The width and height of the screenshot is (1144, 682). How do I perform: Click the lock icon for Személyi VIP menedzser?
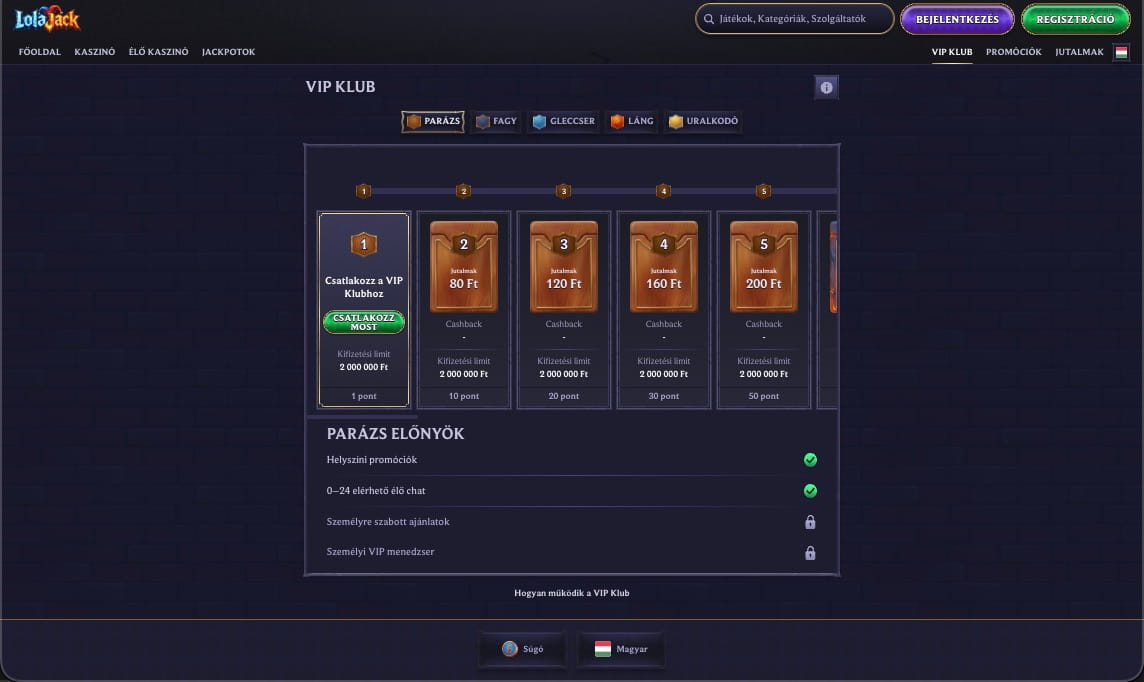[x=810, y=553]
